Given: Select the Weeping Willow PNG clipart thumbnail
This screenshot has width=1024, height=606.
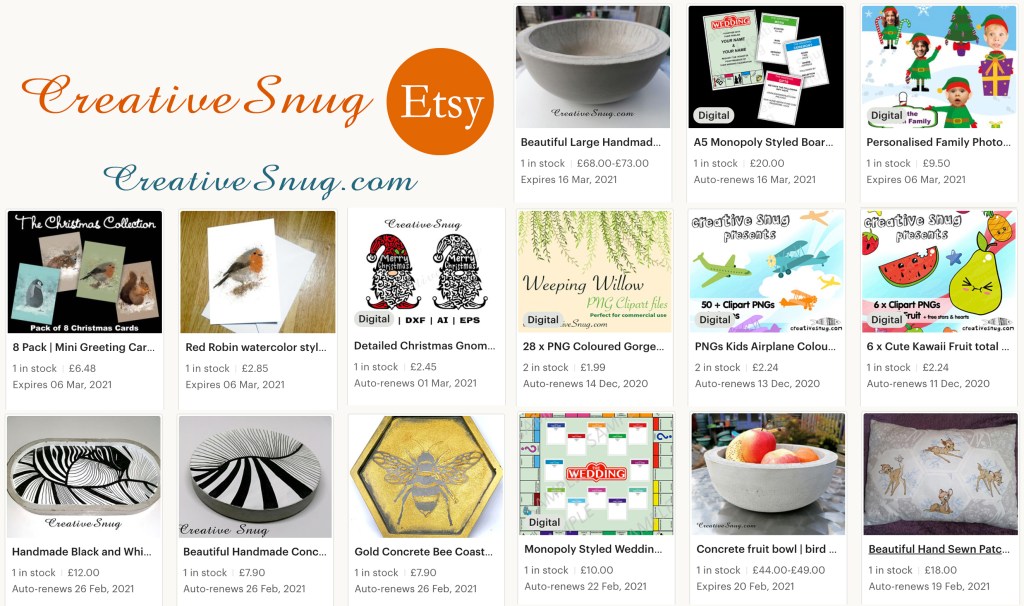Looking at the screenshot, I should tap(594, 270).
